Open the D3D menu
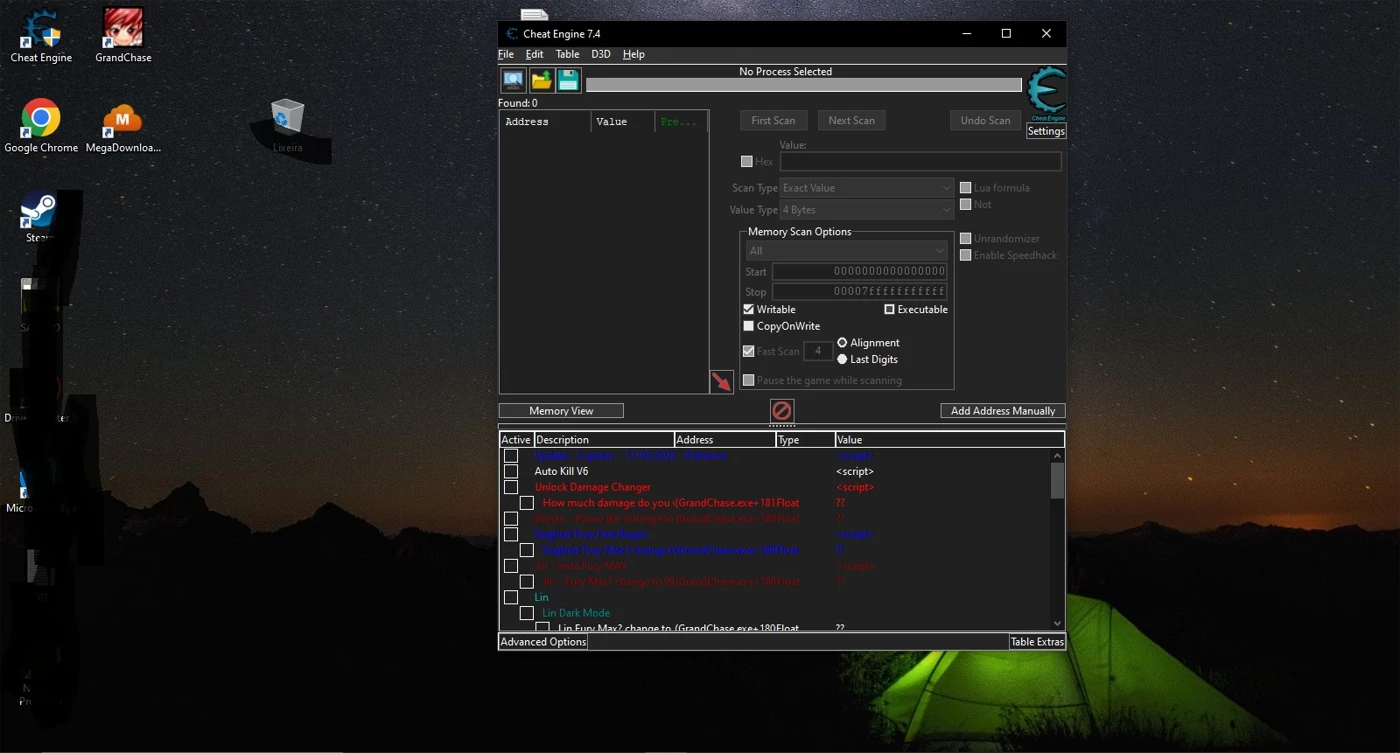The width and height of the screenshot is (1400, 753). (601, 54)
